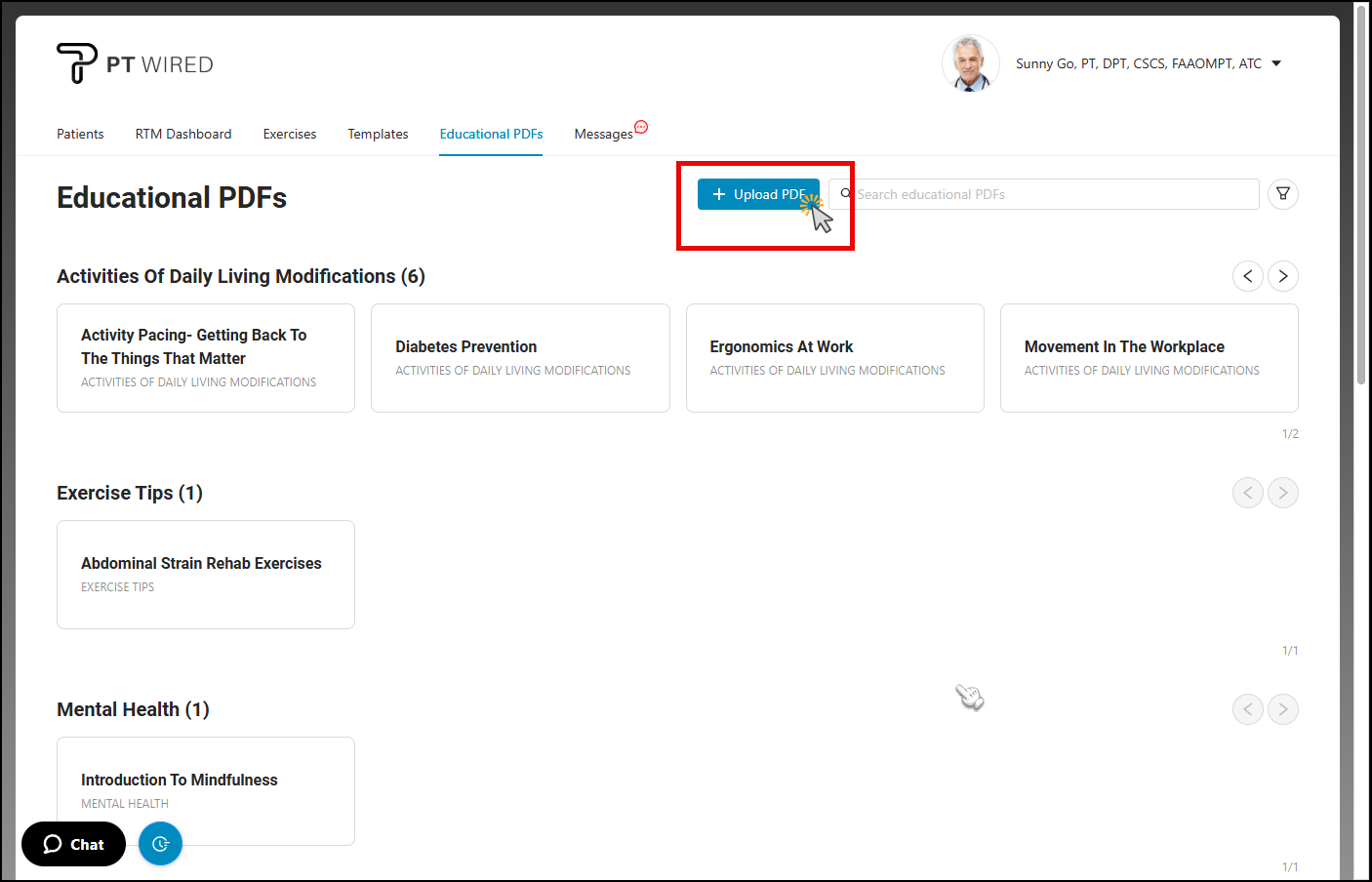1372x882 pixels.
Task: Click the round blue clock icon near Chat
Action: [160, 844]
